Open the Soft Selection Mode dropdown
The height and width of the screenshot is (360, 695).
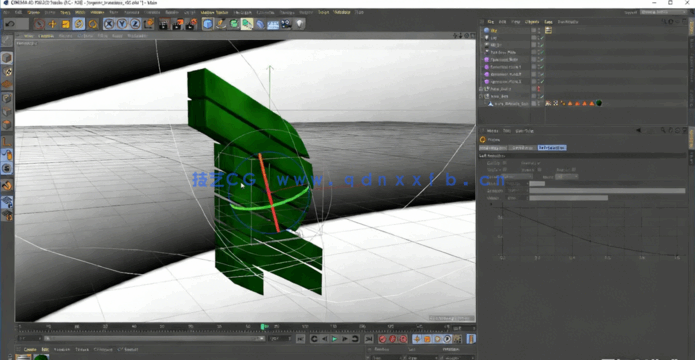pyautogui.click(x=566, y=176)
